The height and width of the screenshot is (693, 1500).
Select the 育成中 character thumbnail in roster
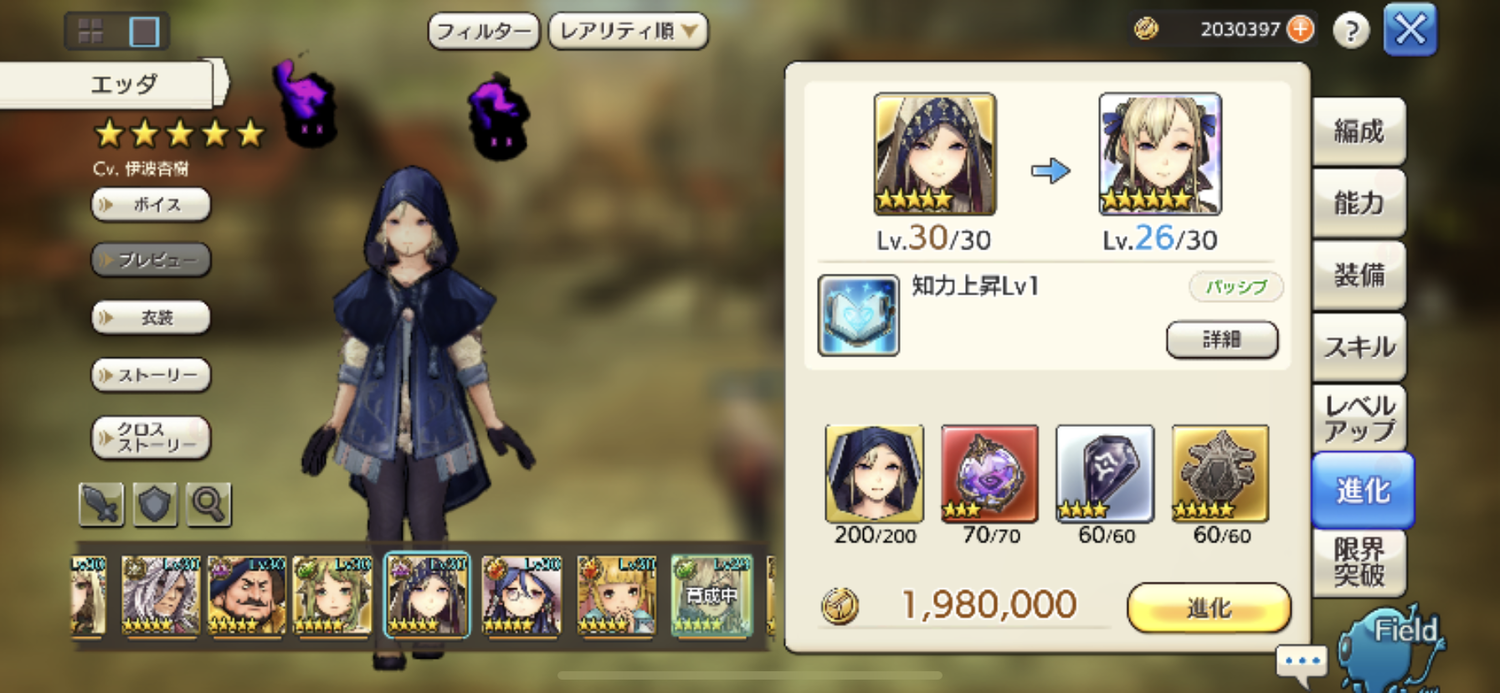(712, 597)
